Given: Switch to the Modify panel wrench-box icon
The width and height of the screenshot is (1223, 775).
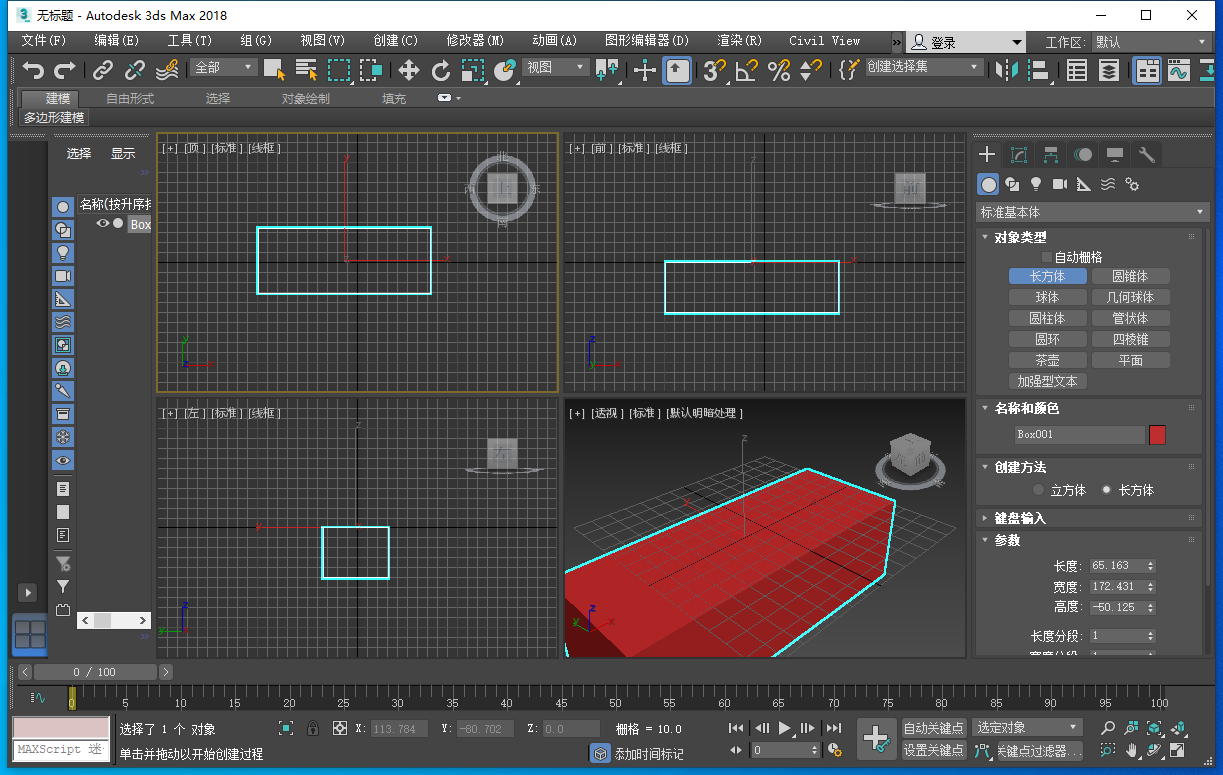Looking at the screenshot, I should pos(1019,154).
